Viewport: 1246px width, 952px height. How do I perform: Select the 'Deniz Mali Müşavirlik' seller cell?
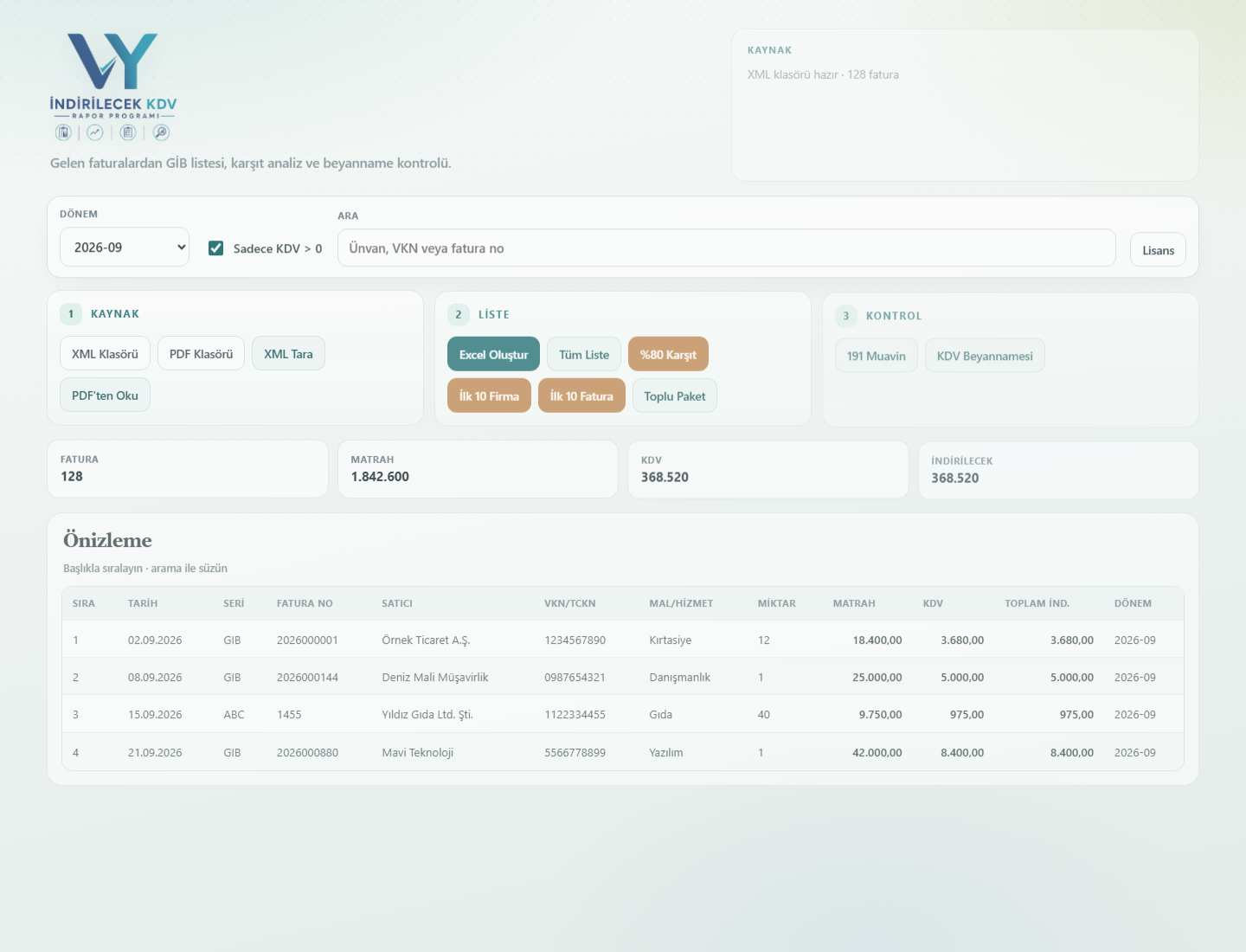[435, 678]
